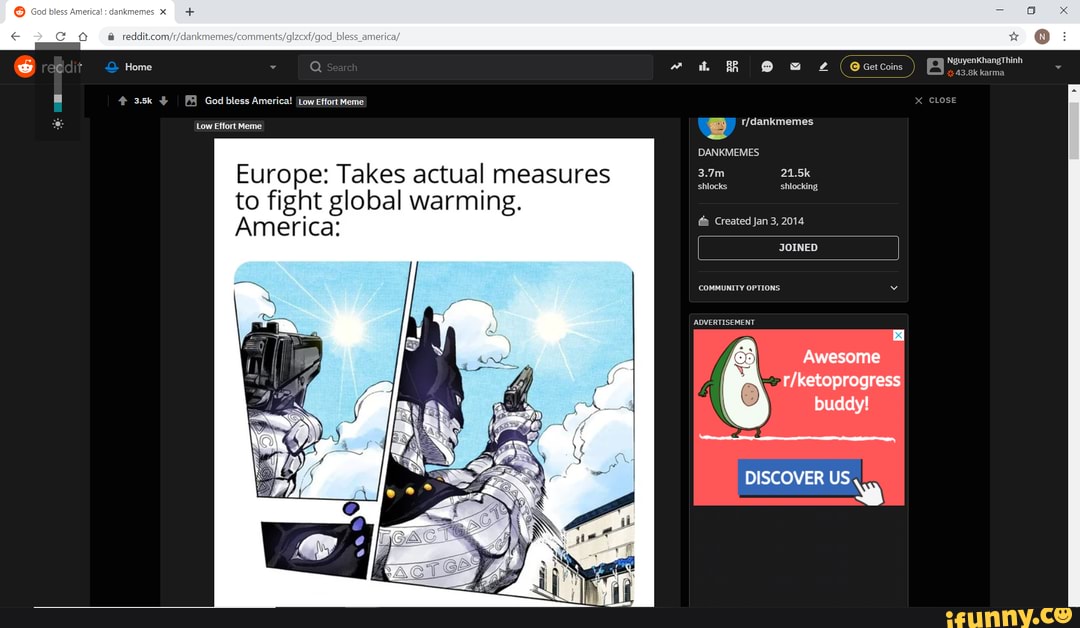Viewport: 1080px width, 628px height.
Task: Reload the page
Action: click(61, 36)
